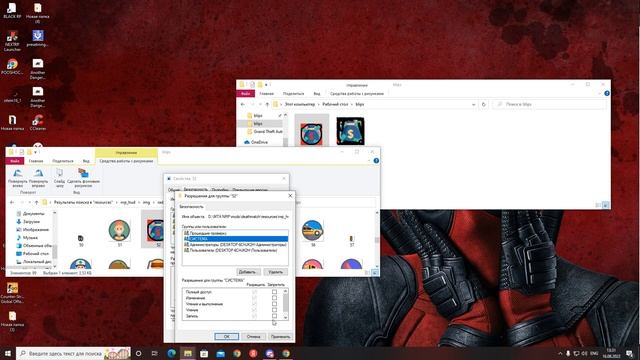This screenshot has width=640, height=360.
Task: Check Deny for Full control
Action: (274, 292)
